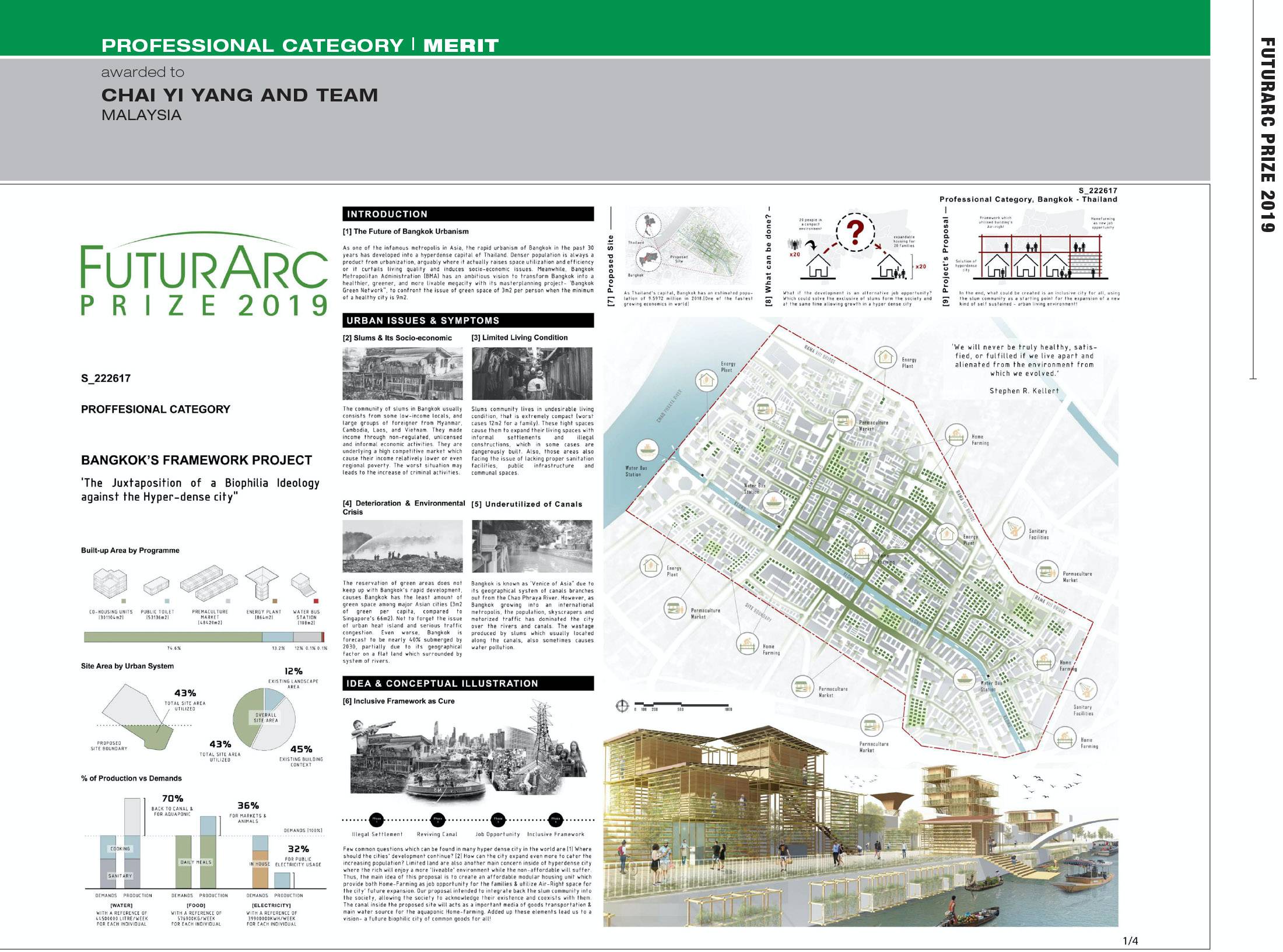1283x952 pixels.
Task: Click the 36% For Markets & Animals label
Action: (x=248, y=813)
